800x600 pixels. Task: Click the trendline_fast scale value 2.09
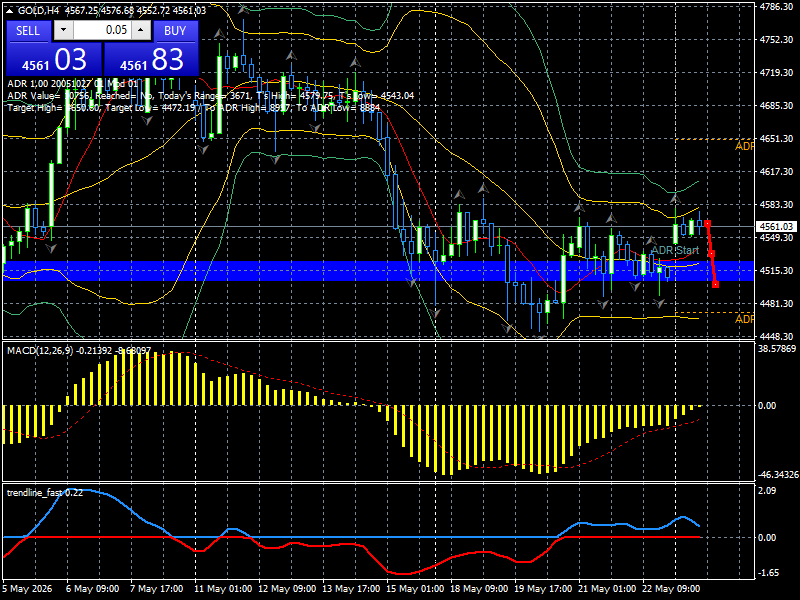(x=767, y=491)
